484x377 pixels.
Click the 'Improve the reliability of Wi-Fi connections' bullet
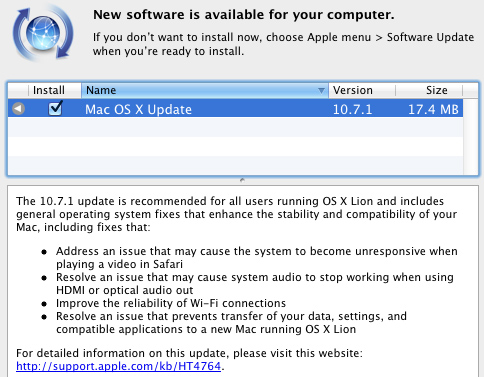tap(171, 303)
